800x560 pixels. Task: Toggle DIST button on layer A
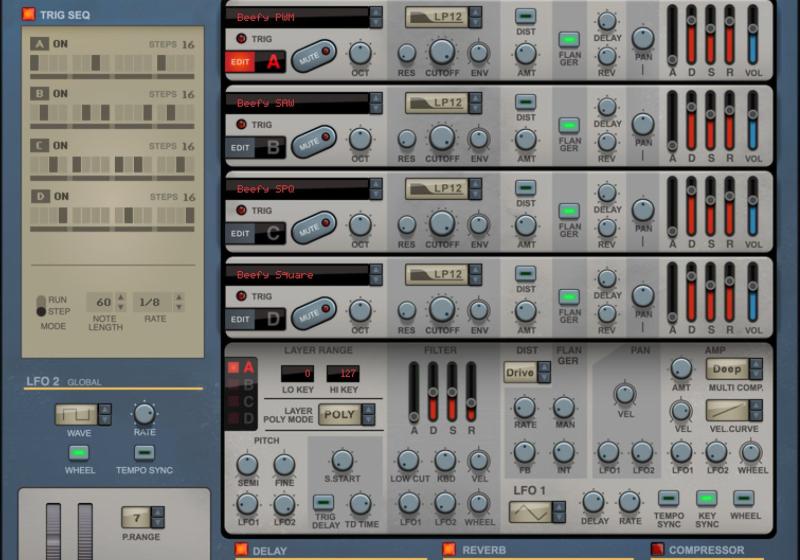click(x=525, y=16)
